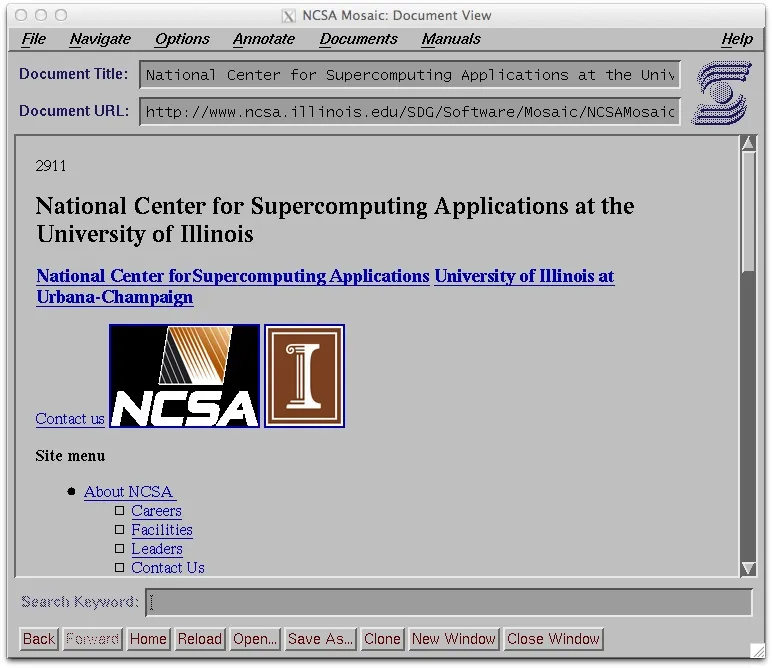772x668 pixels.
Task: Follow the About NCSA link
Action: [x=129, y=492]
